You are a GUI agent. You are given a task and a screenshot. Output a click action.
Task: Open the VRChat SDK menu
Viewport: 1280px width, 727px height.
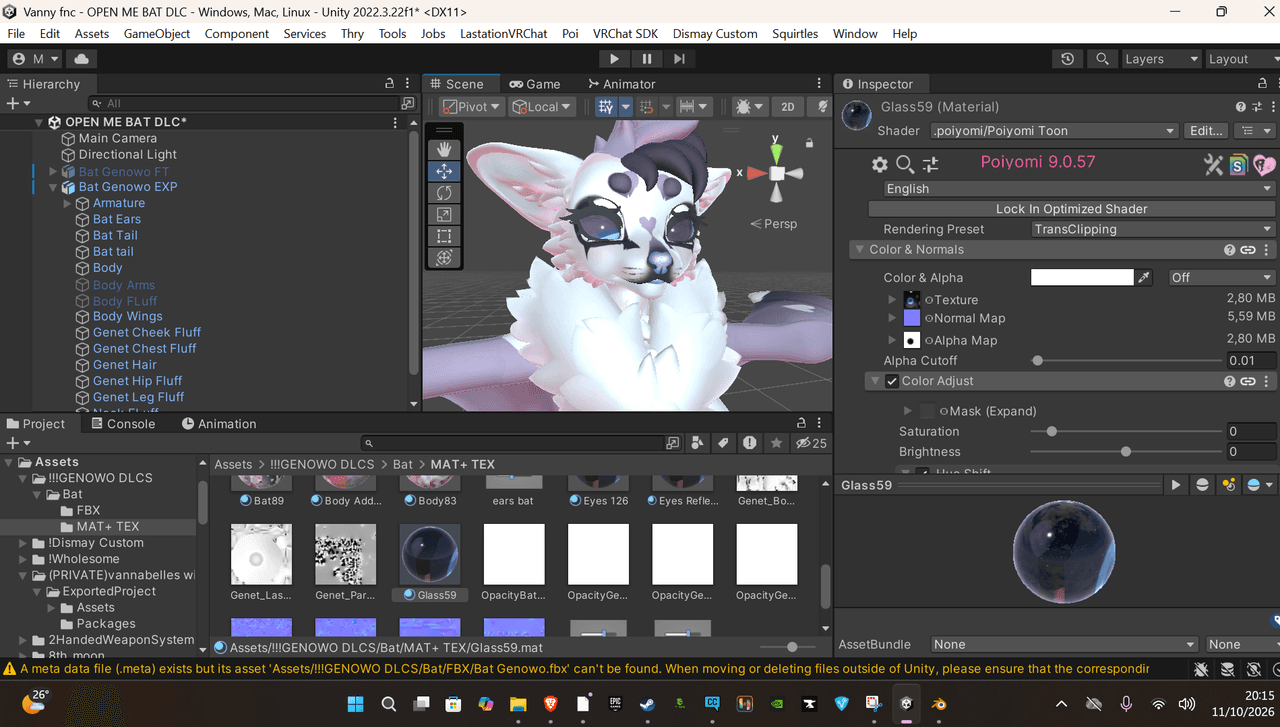pyautogui.click(x=625, y=33)
